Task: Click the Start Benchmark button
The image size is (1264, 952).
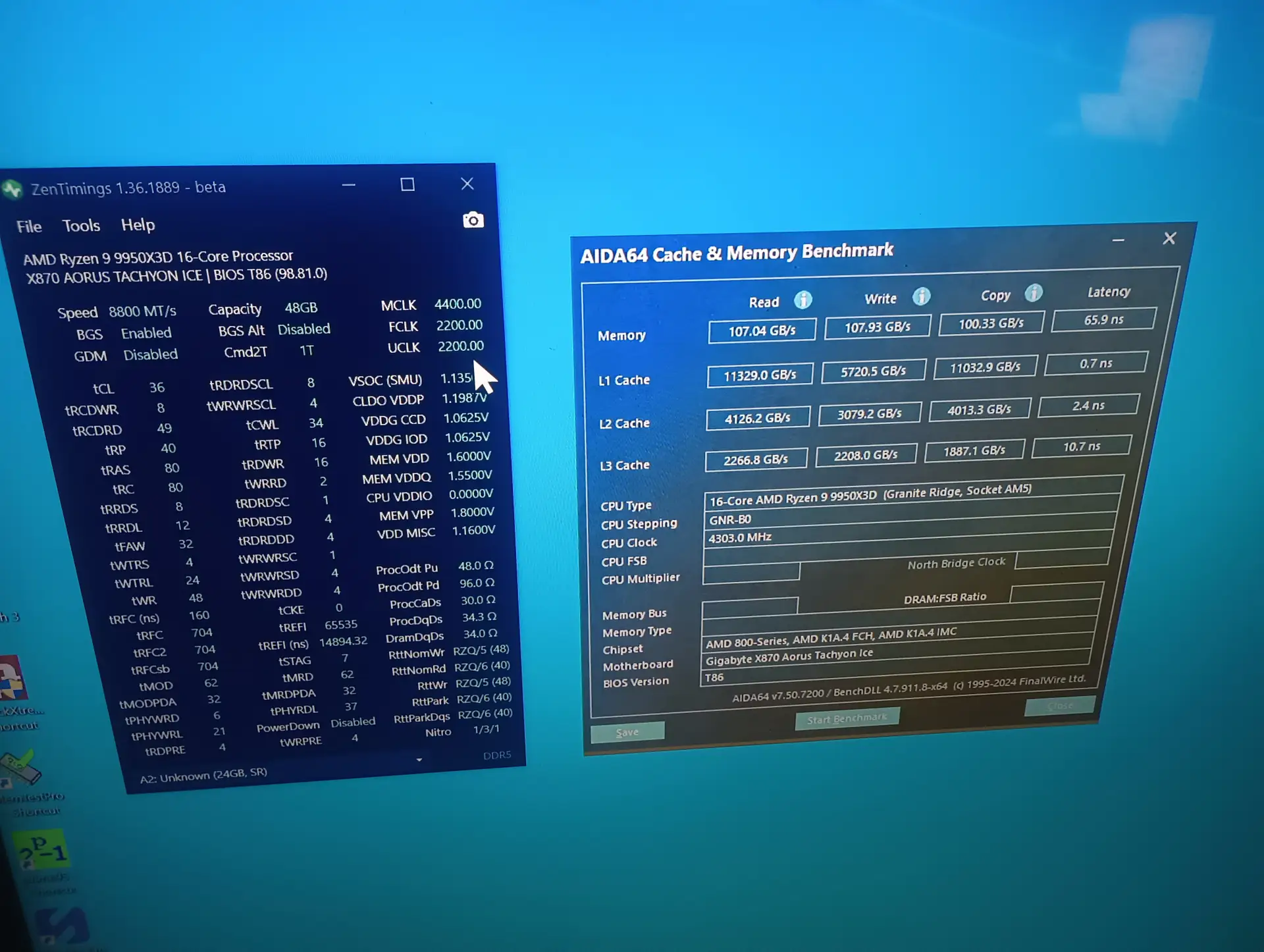Action: [847, 718]
